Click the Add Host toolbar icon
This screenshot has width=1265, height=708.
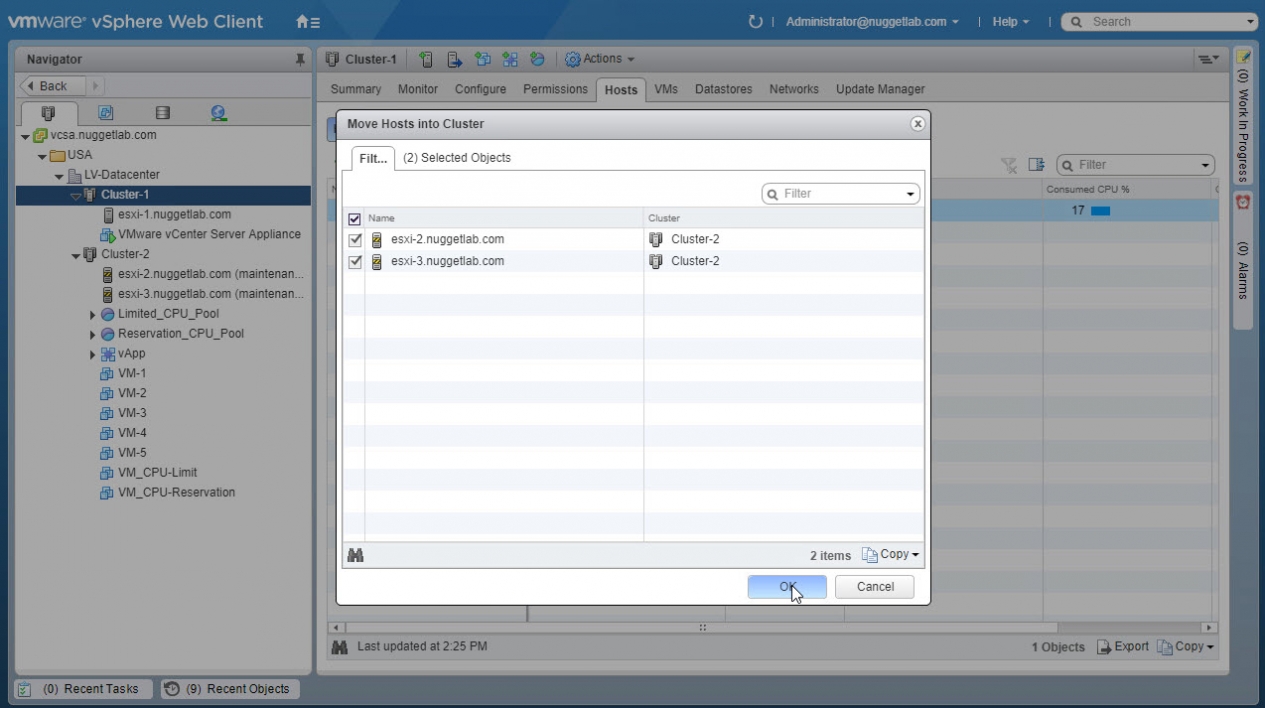click(426, 59)
